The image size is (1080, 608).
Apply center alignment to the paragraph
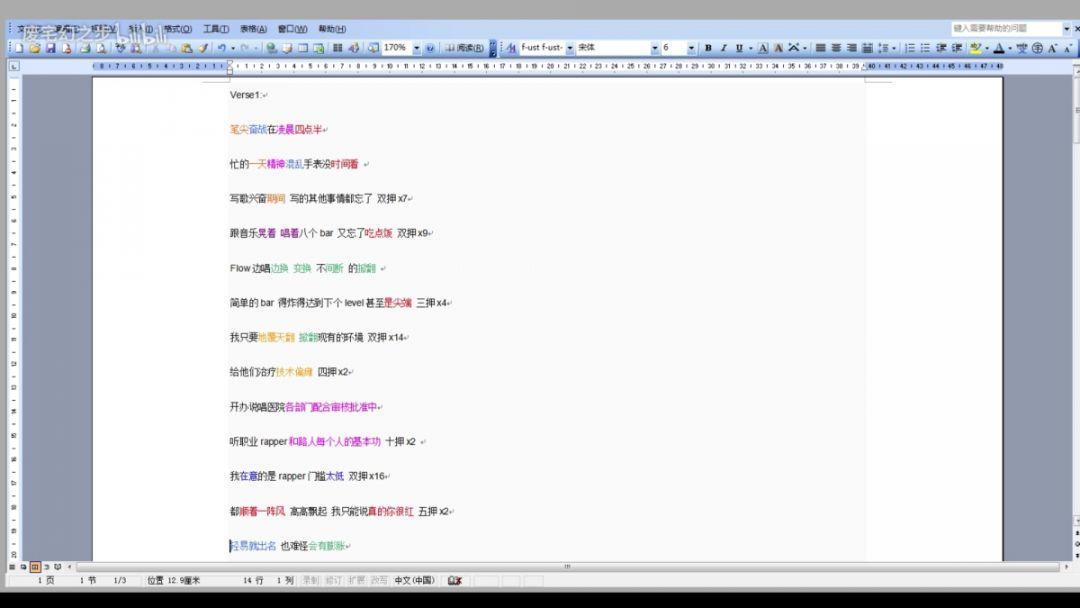click(x=836, y=48)
